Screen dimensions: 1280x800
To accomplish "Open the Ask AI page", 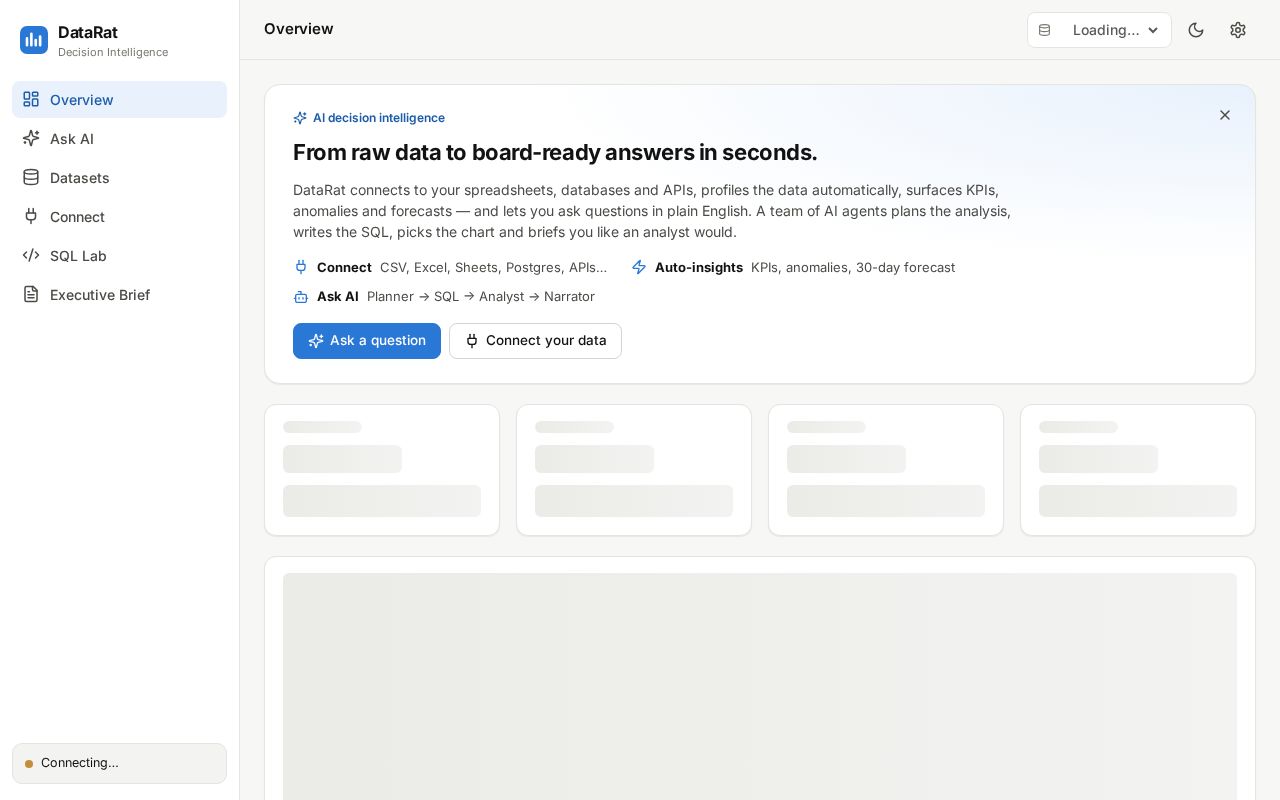I will pyautogui.click(x=119, y=138).
